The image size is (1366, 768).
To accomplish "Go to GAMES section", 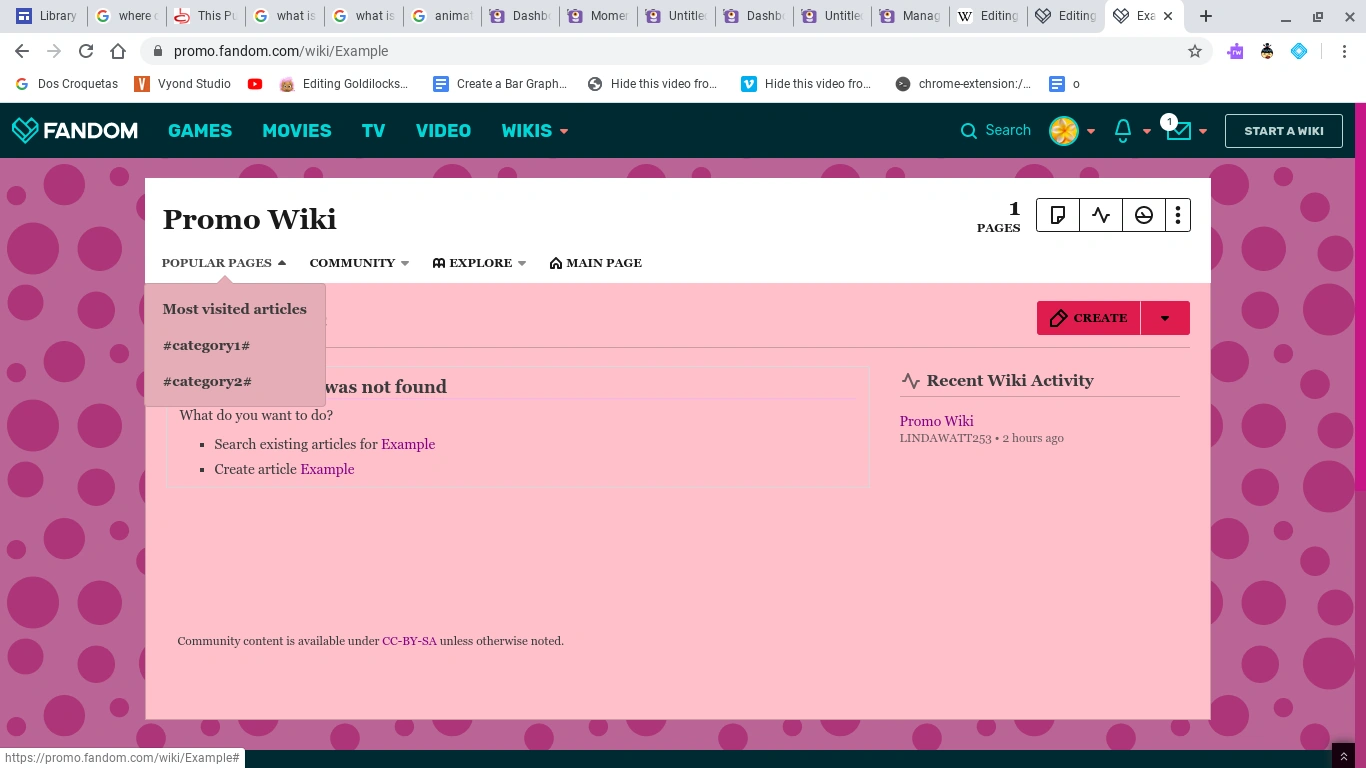I will pyautogui.click(x=200, y=130).
